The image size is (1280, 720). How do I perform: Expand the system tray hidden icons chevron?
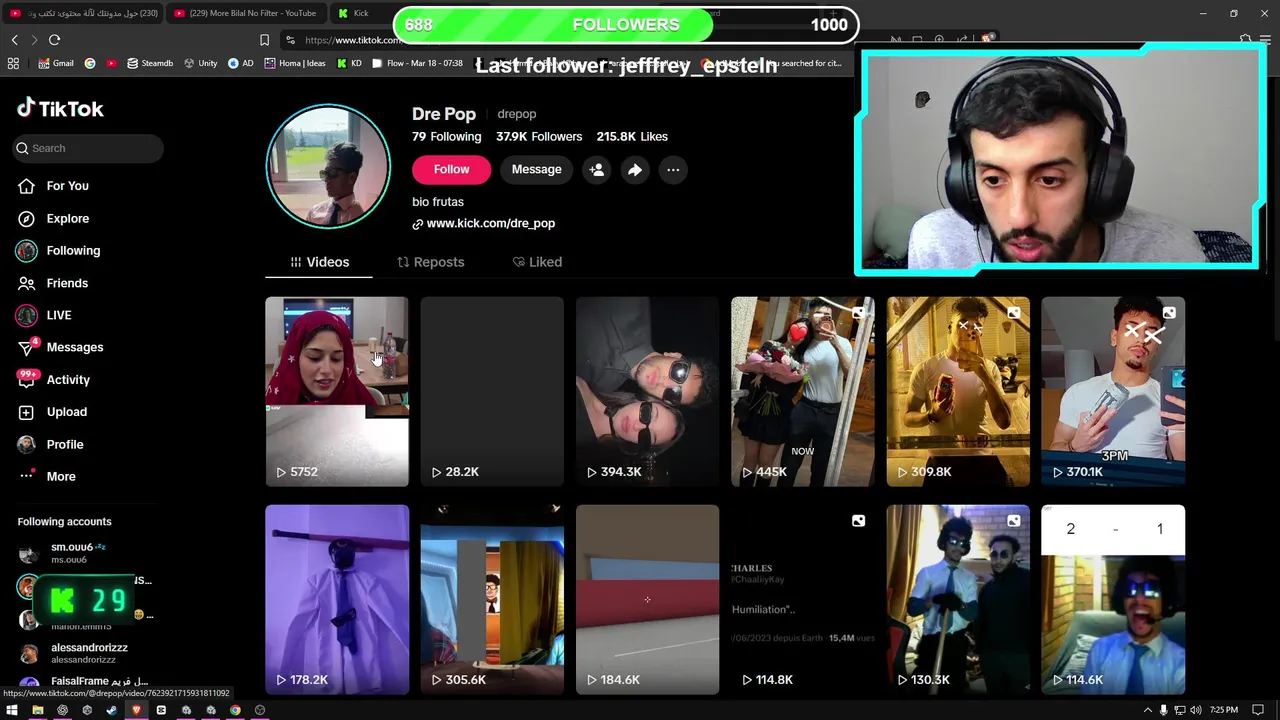tap(1147, 710)
